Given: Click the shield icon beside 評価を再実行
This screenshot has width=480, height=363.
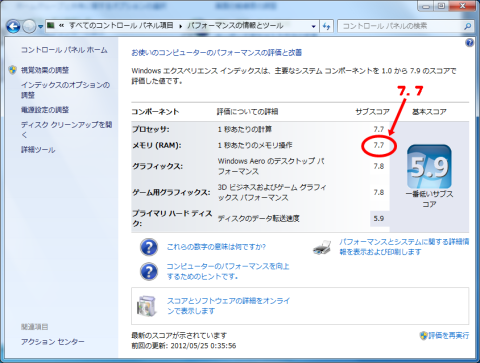Looking at the screenshot, I should point(423,335).
